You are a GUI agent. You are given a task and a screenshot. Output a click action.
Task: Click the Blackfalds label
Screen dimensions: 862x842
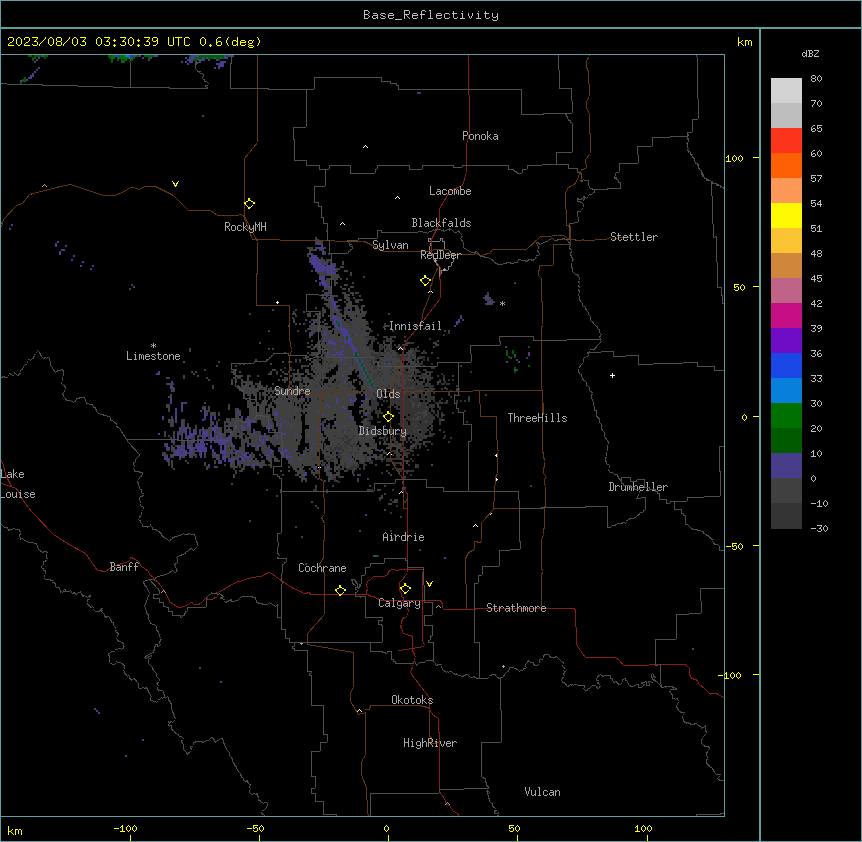point(441,223)
